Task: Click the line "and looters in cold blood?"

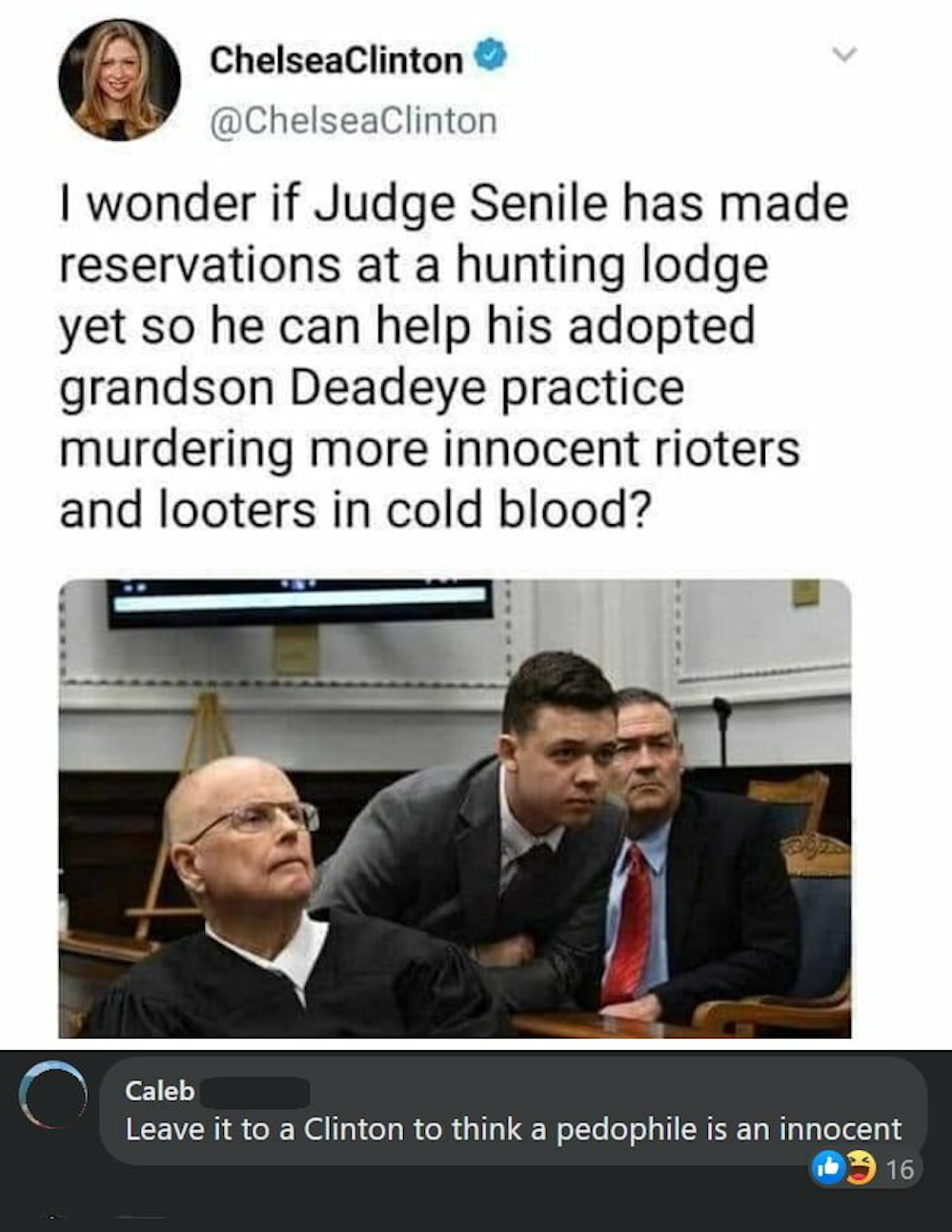Action: 355,509
